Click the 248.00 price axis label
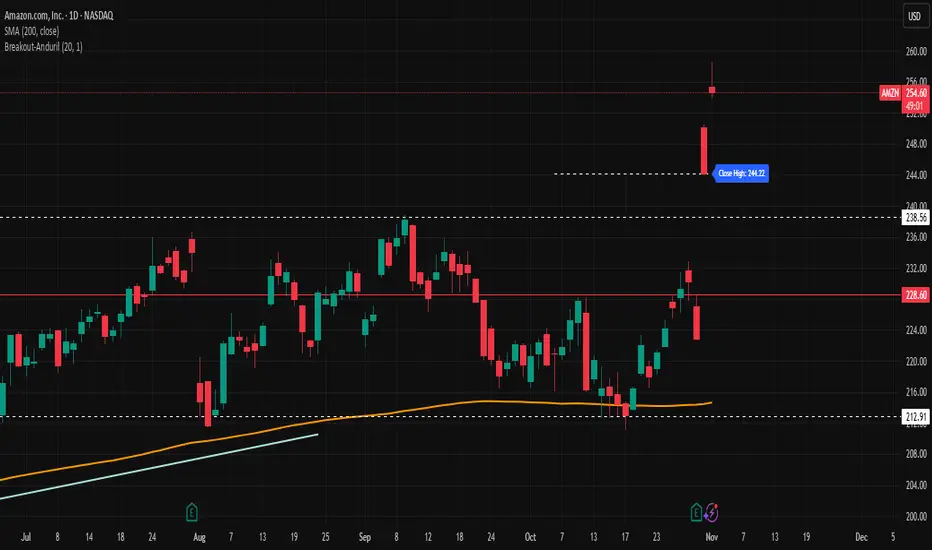This screenshot has width=932, height=550. click(915, 144)
